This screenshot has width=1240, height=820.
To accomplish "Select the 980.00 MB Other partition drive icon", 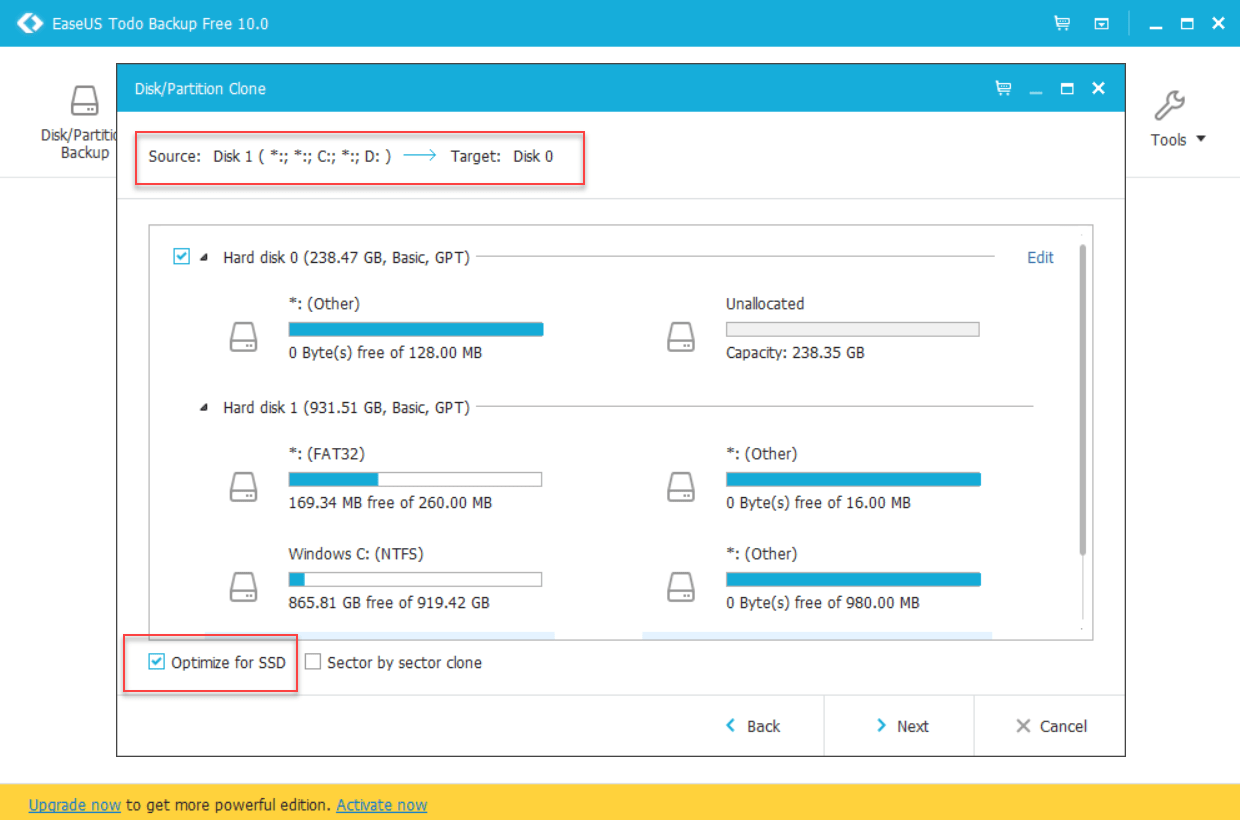I will pyautogui.click(x=681, y=586).
